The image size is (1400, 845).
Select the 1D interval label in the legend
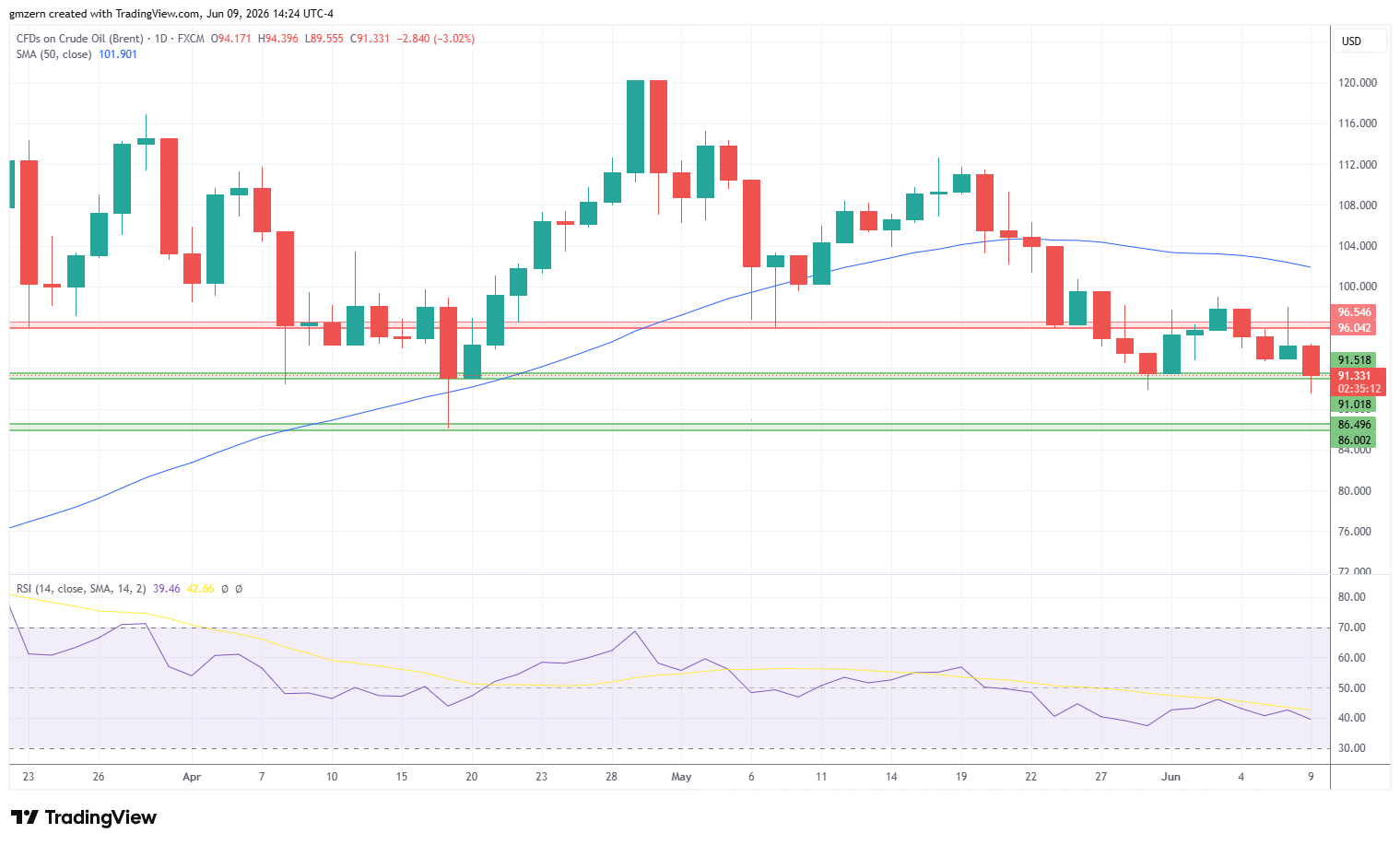click(160, 39)
